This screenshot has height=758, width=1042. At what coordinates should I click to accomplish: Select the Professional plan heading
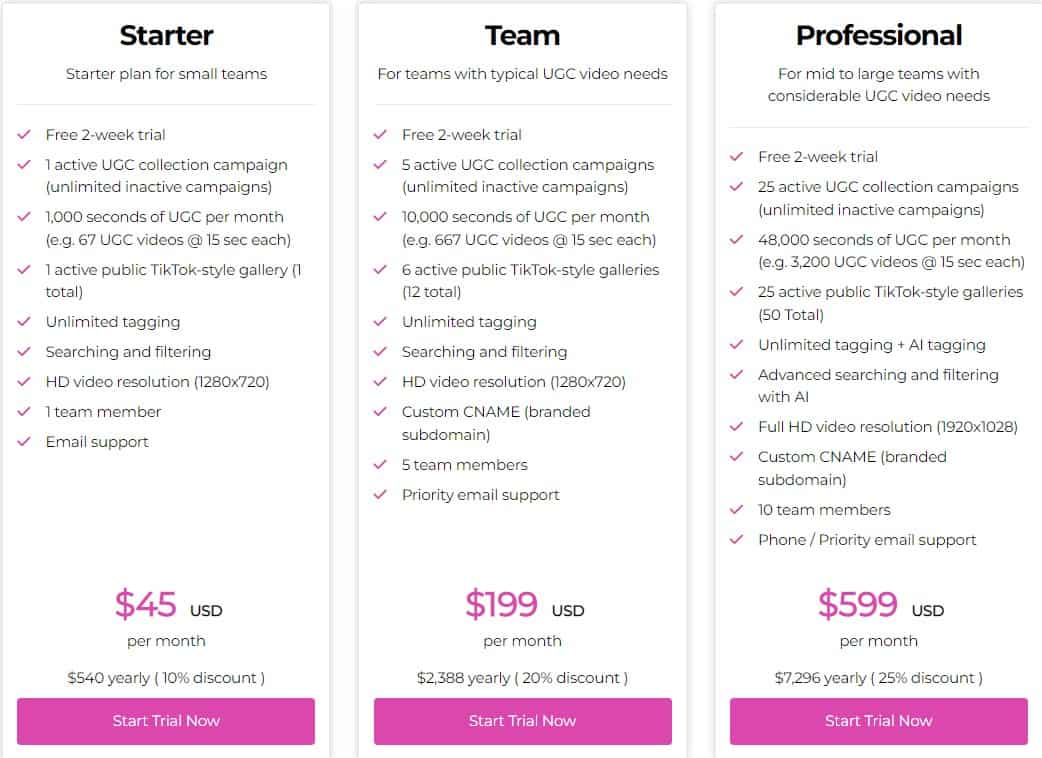click(x=878, y=34)
